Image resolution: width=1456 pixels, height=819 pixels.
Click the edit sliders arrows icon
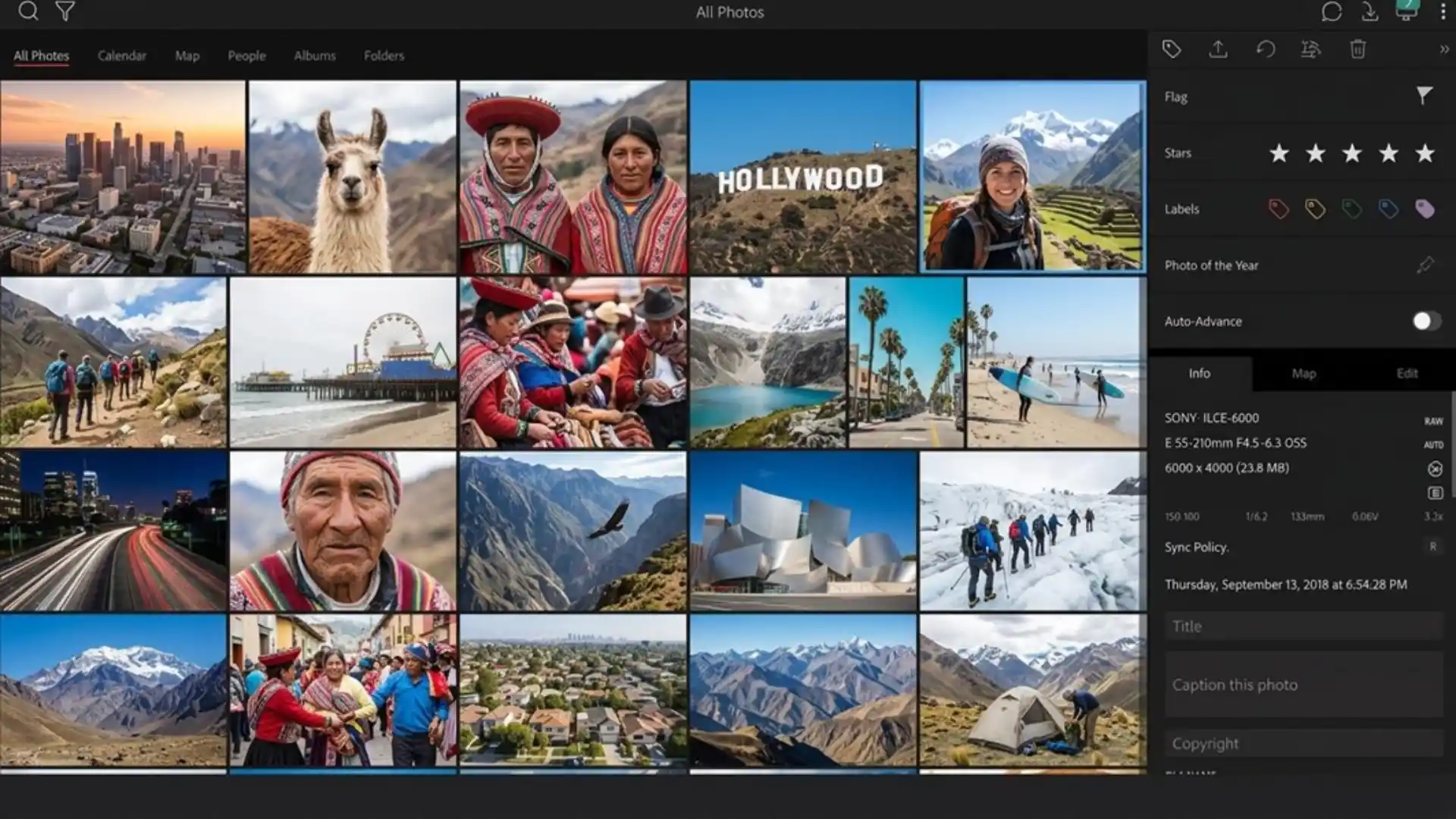[1311, 49]
